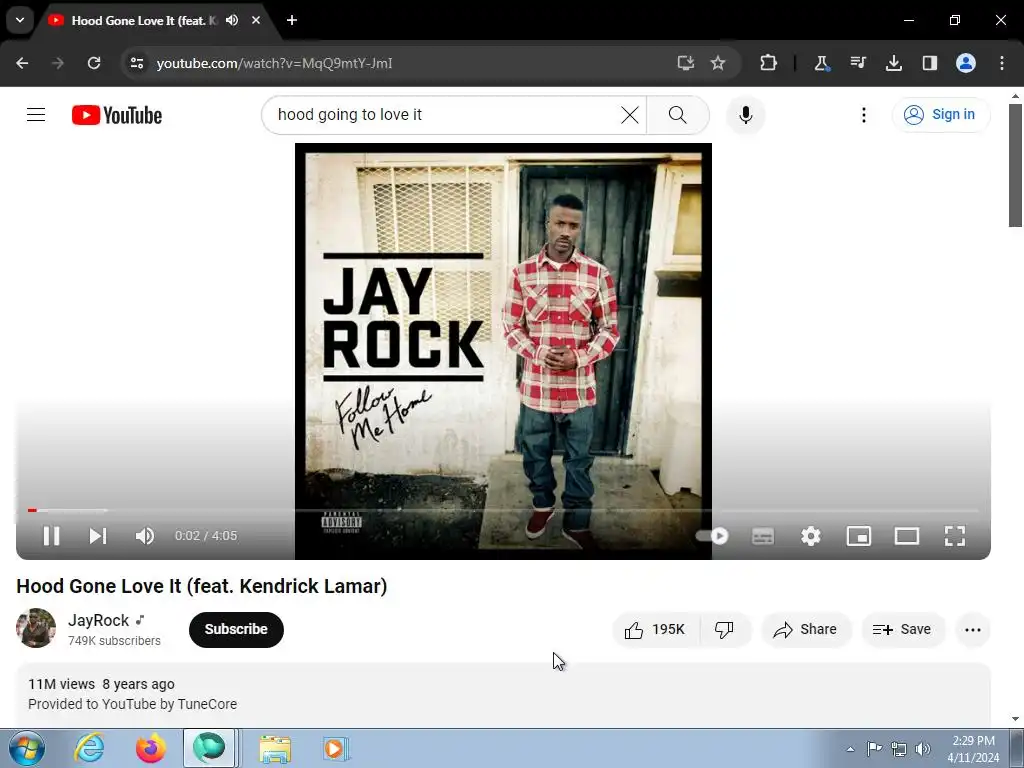Open the media controls icon

[x=857, y=63]
